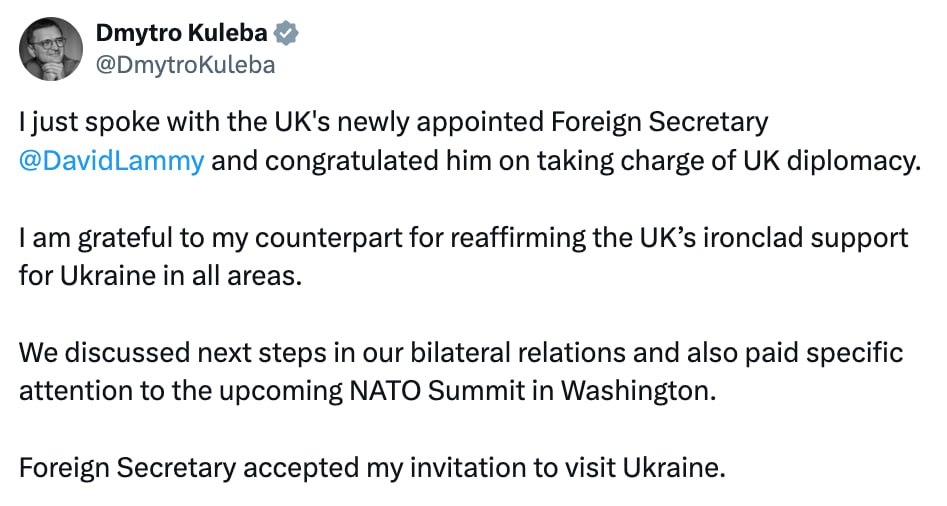Open Dmytro Kuleba's profile picture

pos(51,49)
